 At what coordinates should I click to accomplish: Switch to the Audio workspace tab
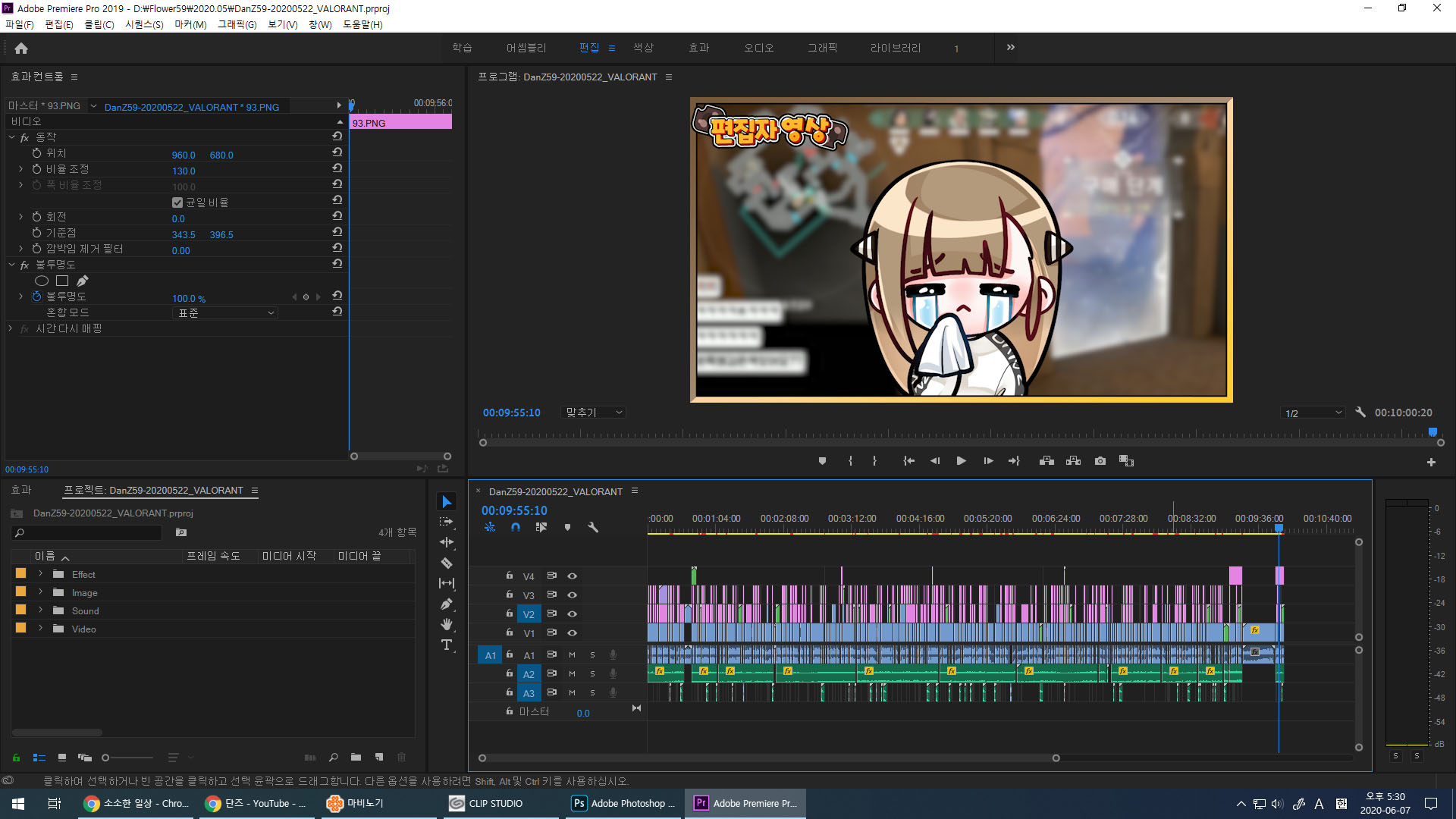click(x=758, y=48)
